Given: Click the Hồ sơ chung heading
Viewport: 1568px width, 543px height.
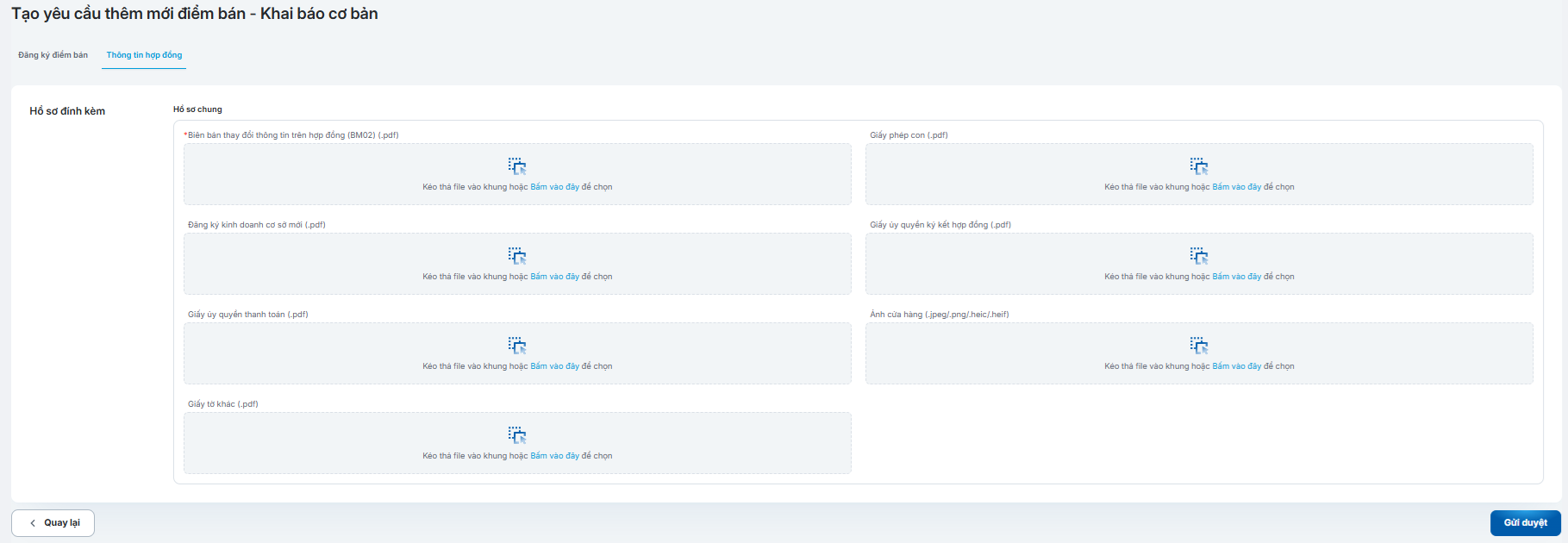Looking at the screenshot, I should (x=197, y=109).
